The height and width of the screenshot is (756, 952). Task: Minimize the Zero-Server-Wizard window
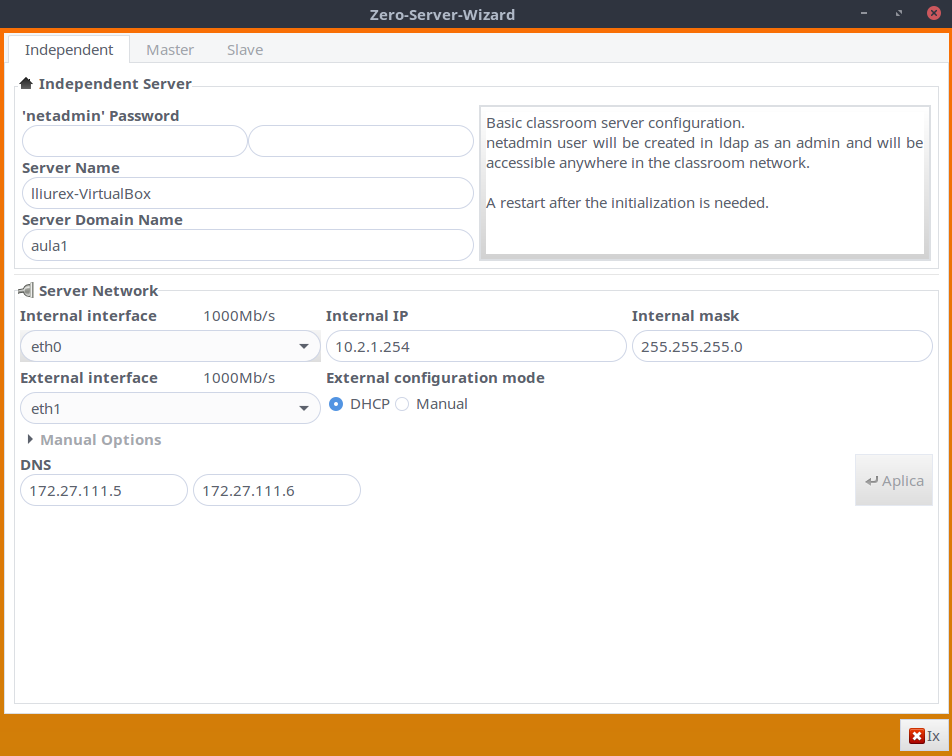point(863,14)
